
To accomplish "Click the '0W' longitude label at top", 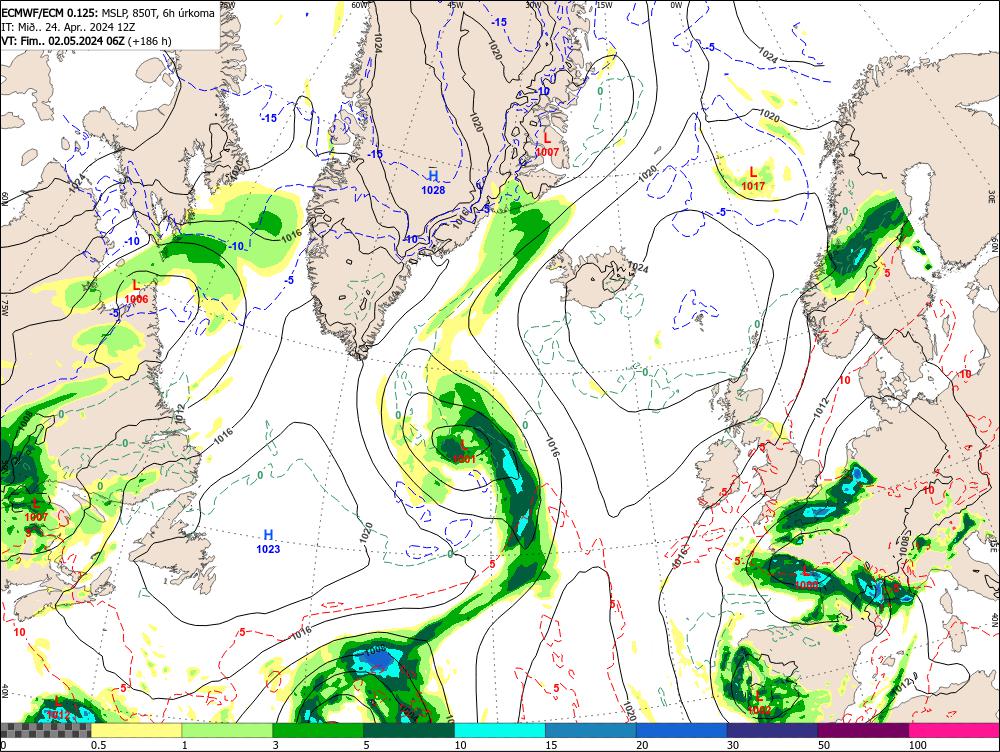I will click(676, 5).
